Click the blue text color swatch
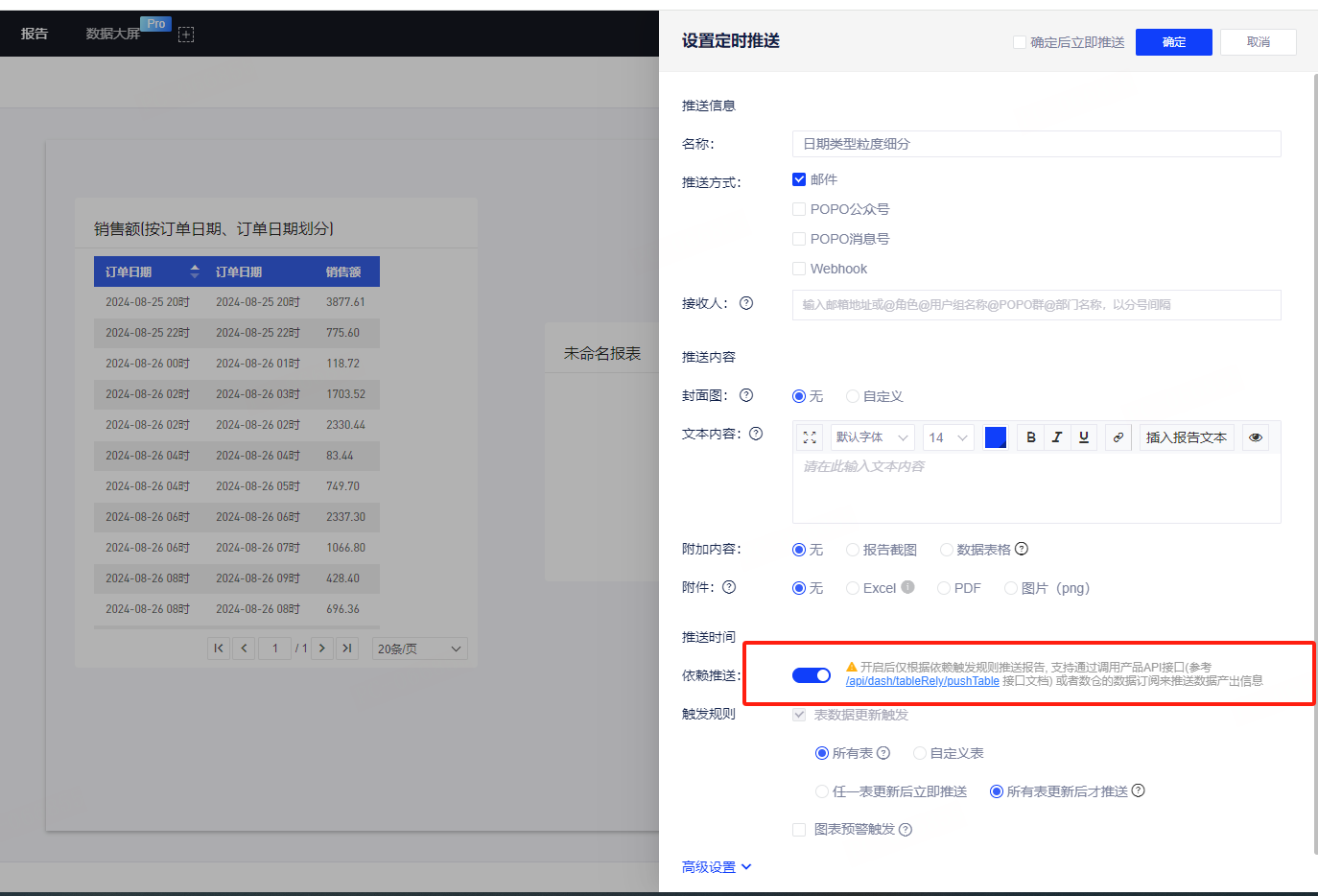Screen dimensions: 1318x896 click(996, 437)
